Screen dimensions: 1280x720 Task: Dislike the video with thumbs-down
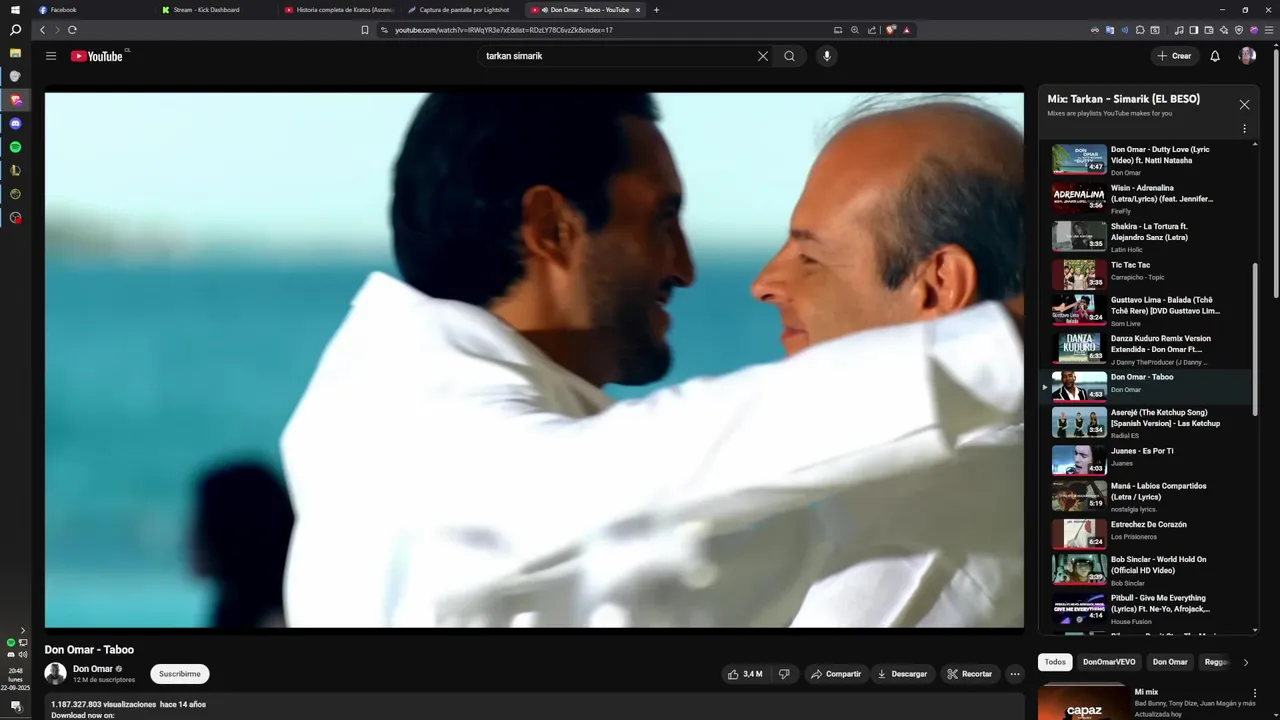pos(785,674)
